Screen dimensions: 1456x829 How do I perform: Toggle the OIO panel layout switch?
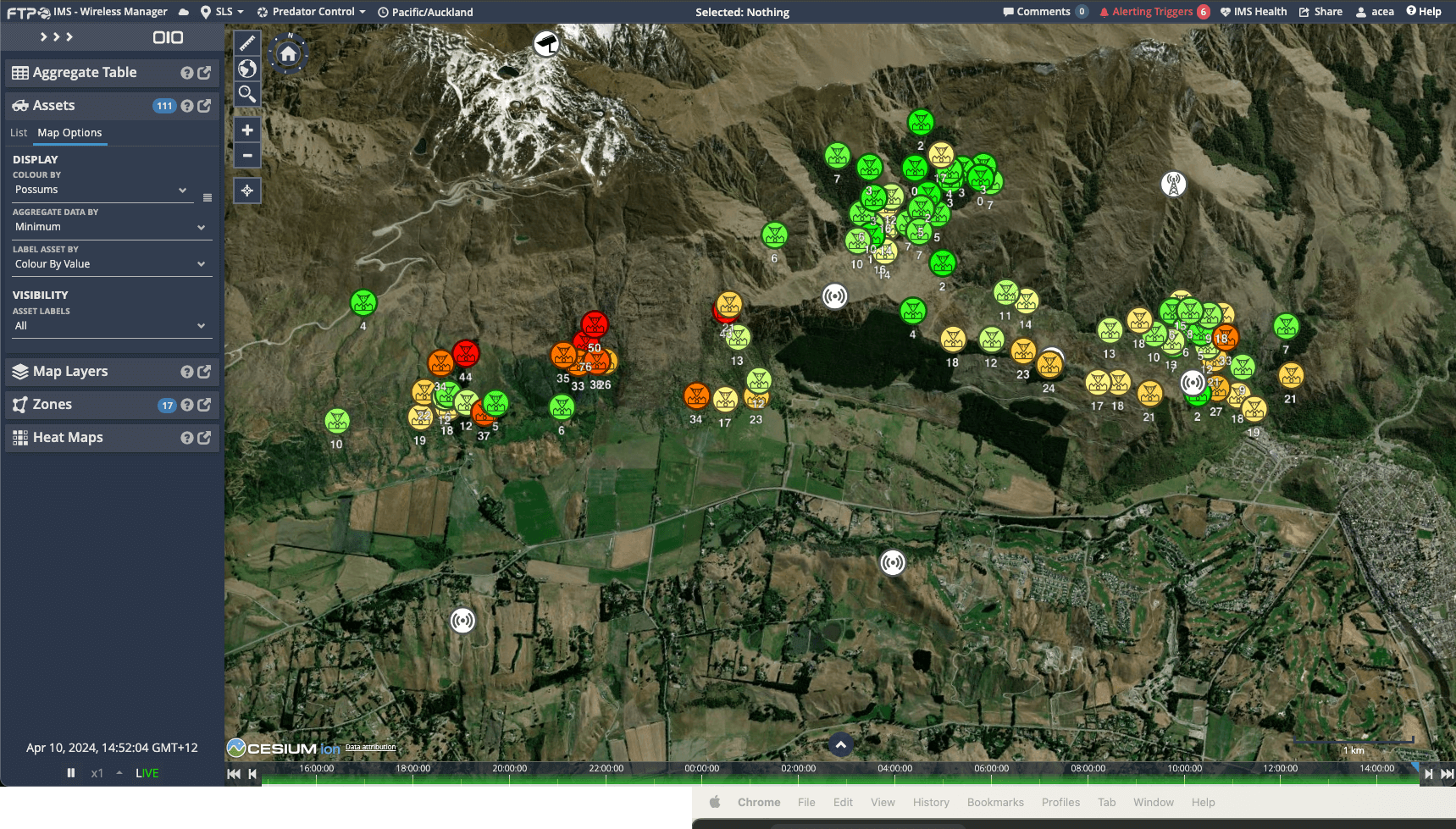pos(168,37)
